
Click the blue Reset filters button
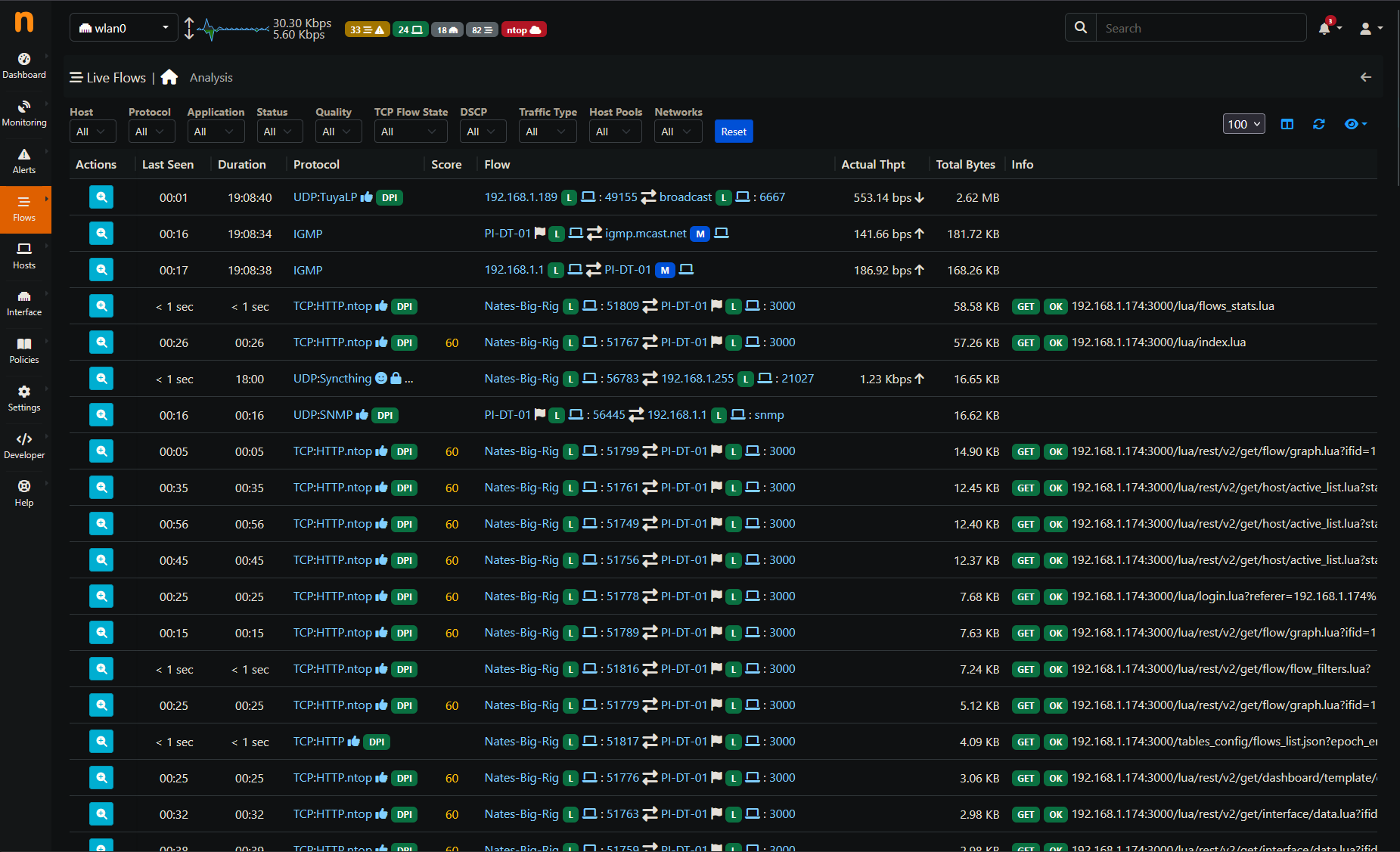click(x=734, y=132)
